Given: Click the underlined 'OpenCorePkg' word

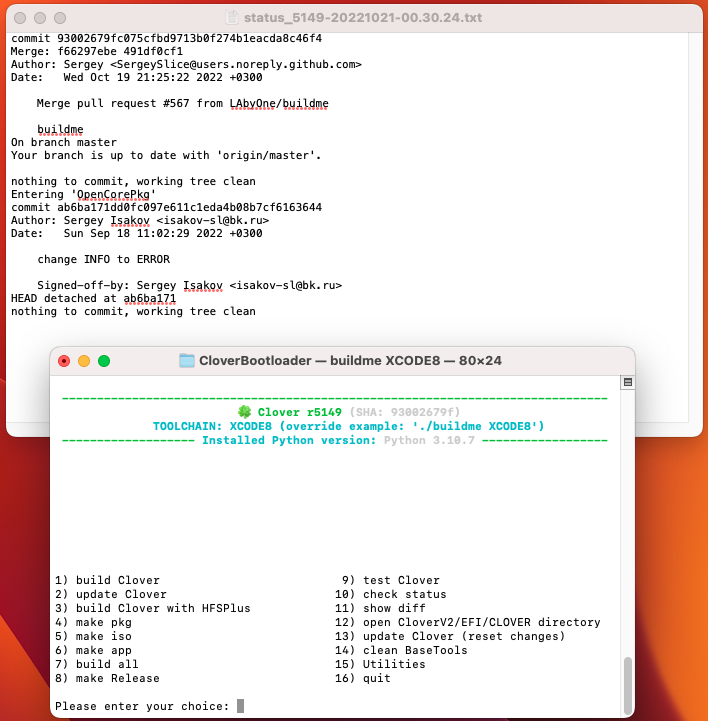Looking at the screenshot, I should pyautogui.click(x=113, y=195).
